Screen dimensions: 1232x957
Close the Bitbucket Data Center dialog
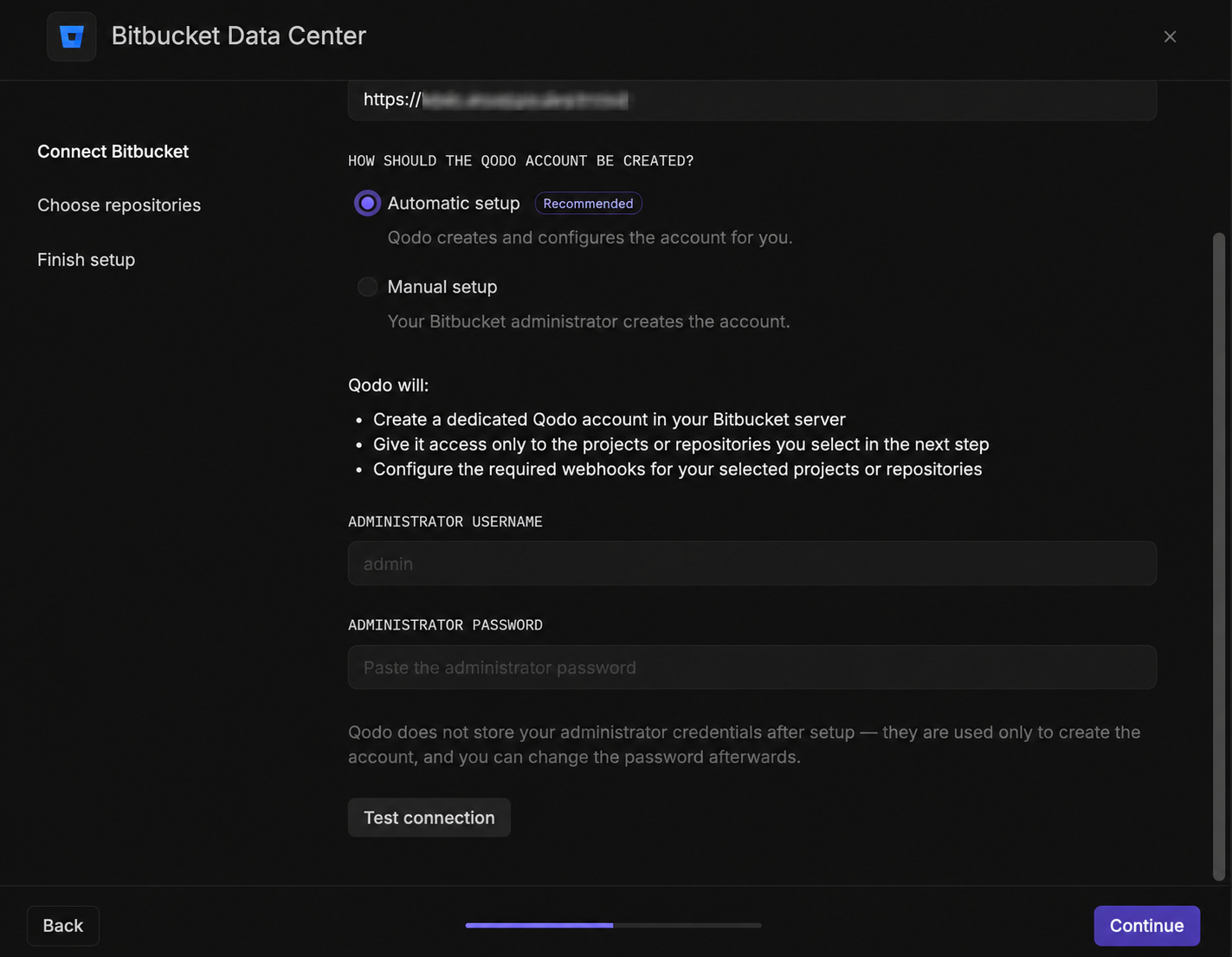[1170, 36]
